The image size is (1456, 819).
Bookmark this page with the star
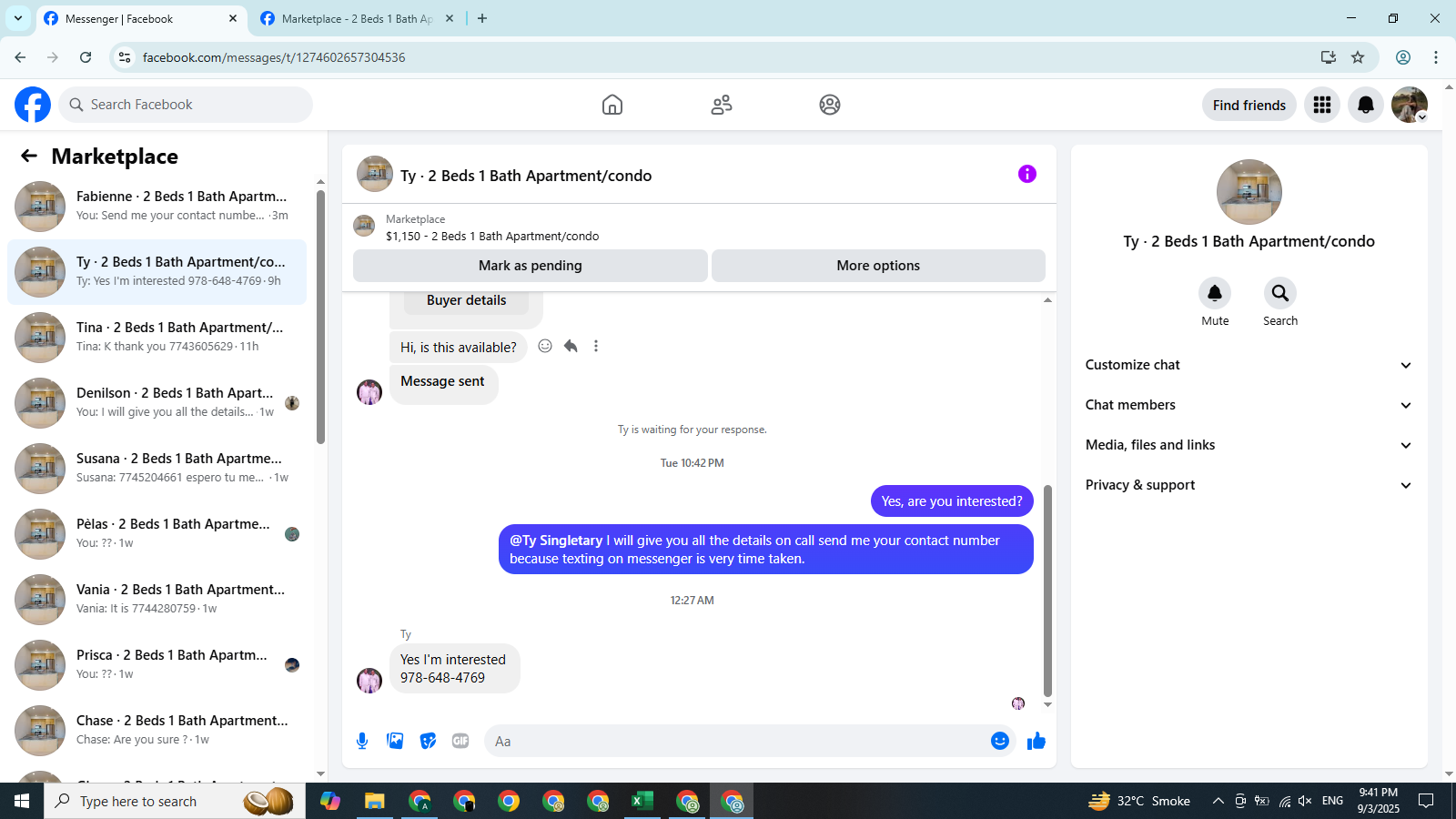click(1358, 57)
